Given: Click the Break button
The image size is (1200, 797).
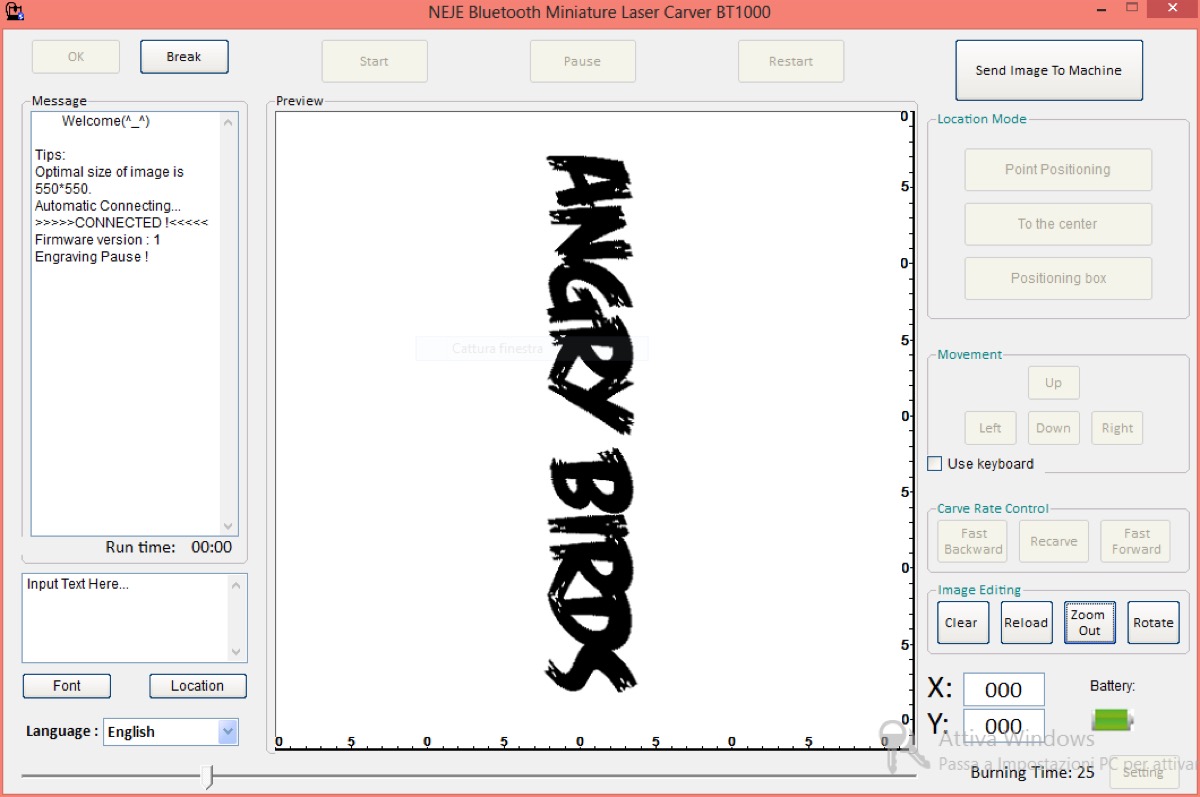Looking at the screenshot, I should coord(184,57).
